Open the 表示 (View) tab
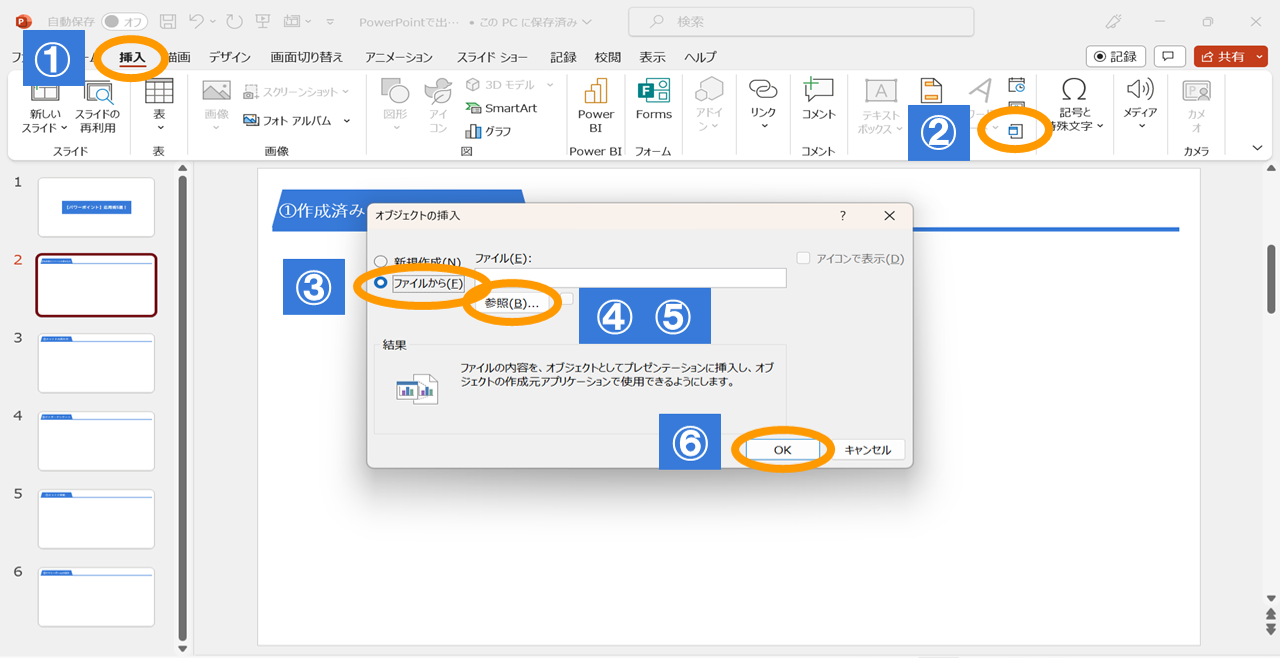Image resolution: width=1280 pixels, height=658 pixels. tap(652, 57)
